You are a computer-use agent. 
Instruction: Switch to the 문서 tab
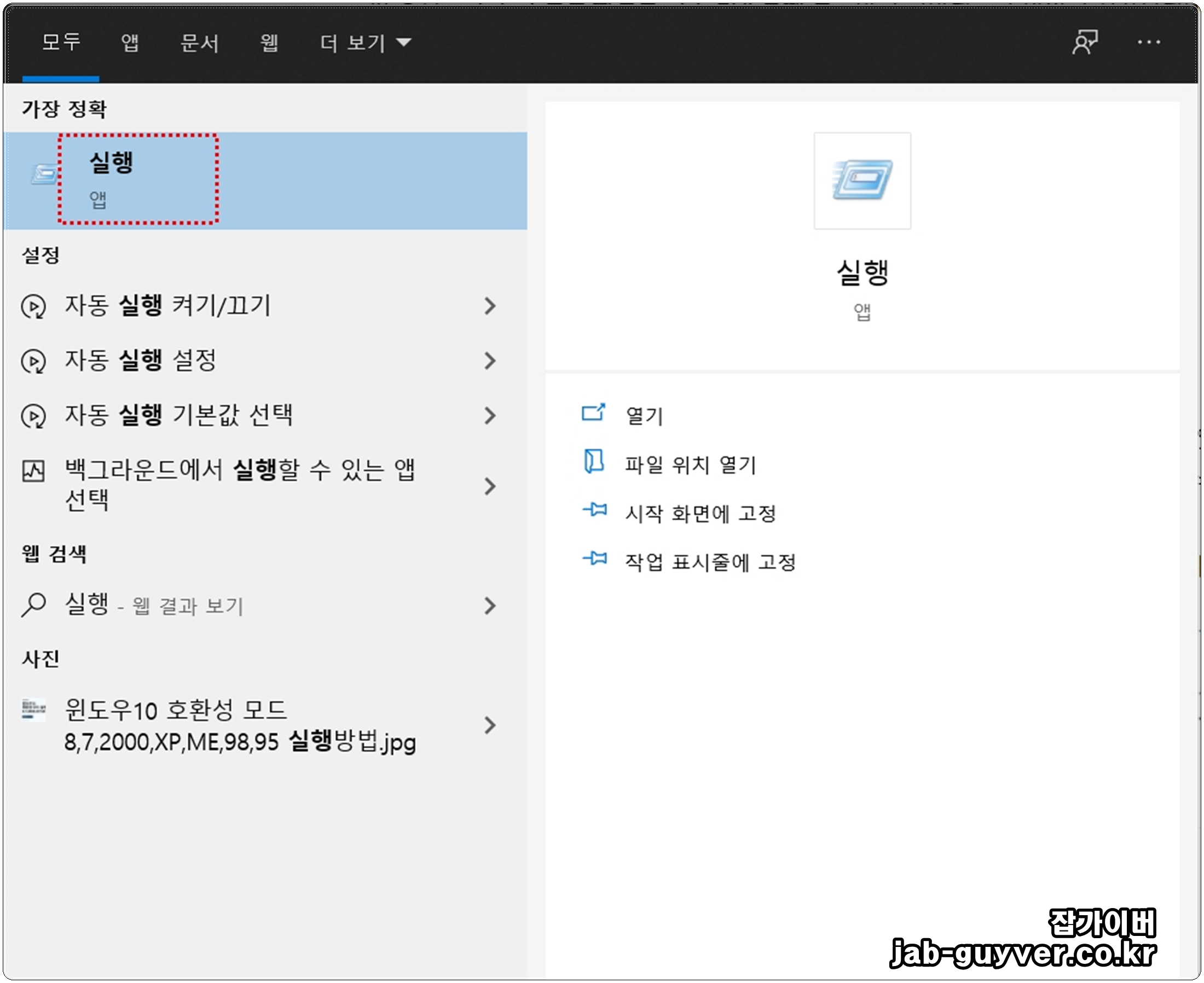[199, 43]
